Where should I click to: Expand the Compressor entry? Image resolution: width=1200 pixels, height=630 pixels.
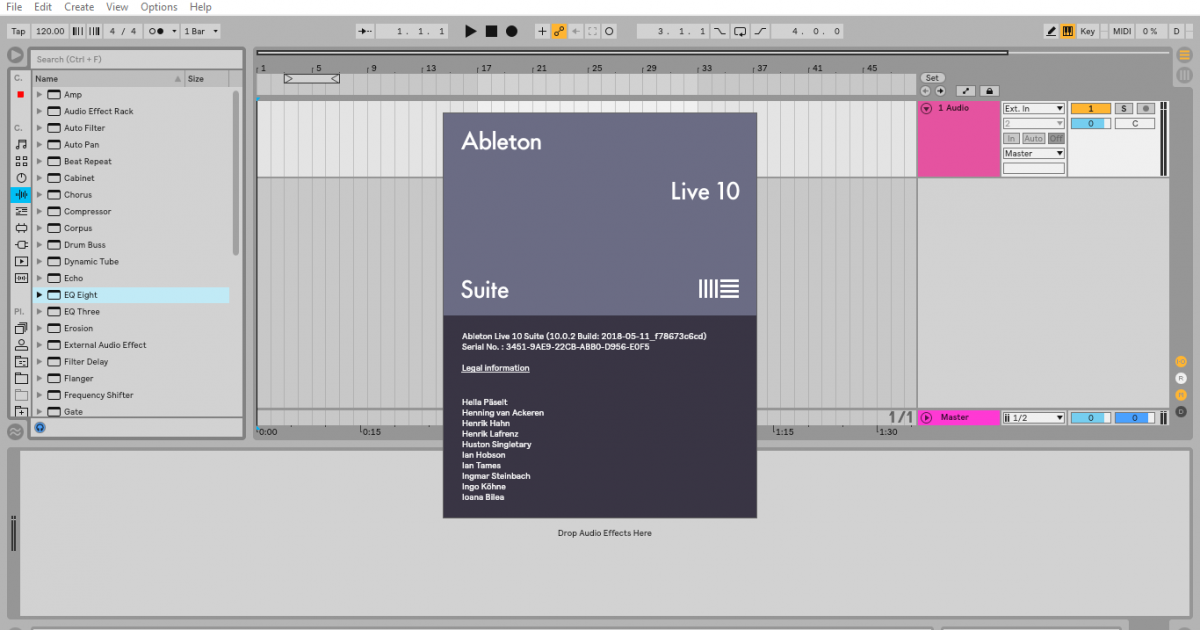[39, 211]
